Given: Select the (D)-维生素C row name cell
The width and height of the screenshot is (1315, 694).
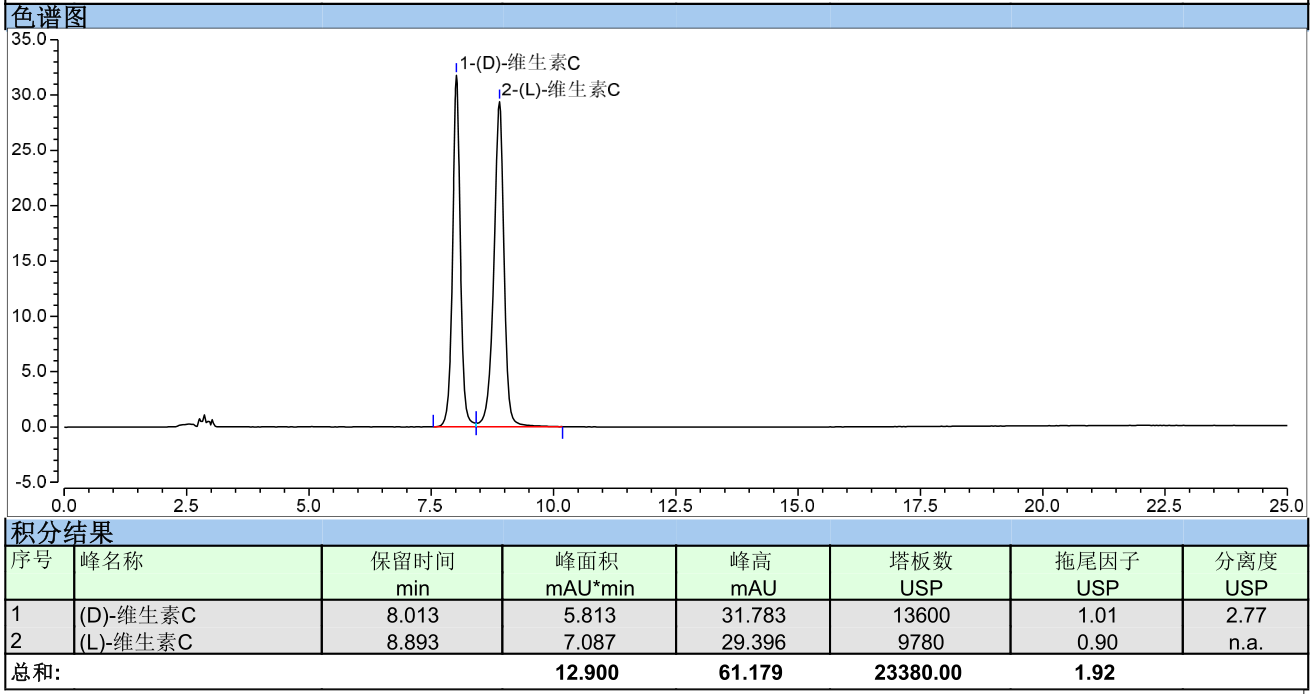Looking at the screenshot, I should [x=137, y=615].
